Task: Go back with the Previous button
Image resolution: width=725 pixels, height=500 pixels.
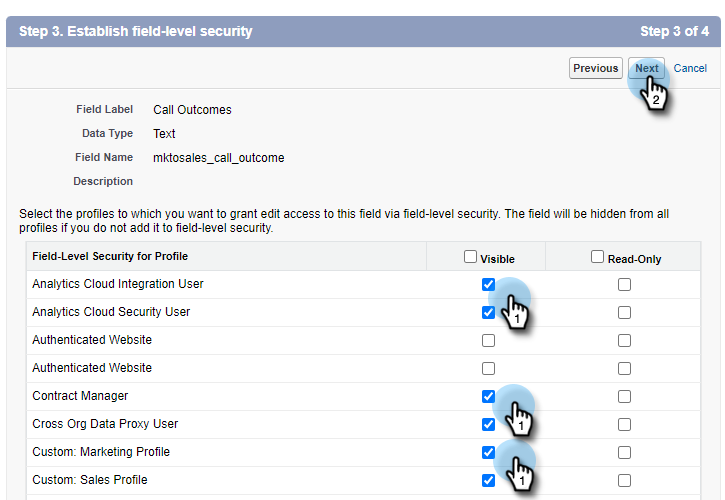Action: [596, 68]
